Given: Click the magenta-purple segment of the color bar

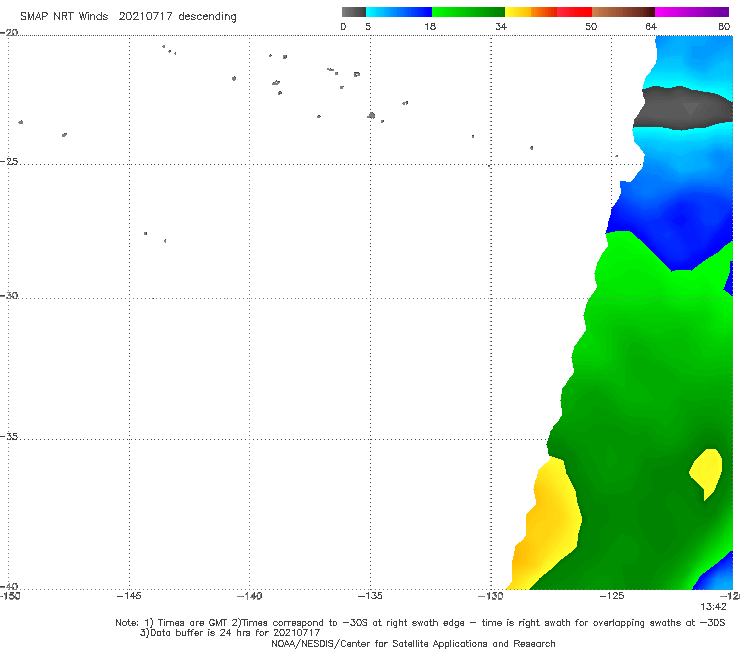Looking at the screenshot, I should (692, 12).
